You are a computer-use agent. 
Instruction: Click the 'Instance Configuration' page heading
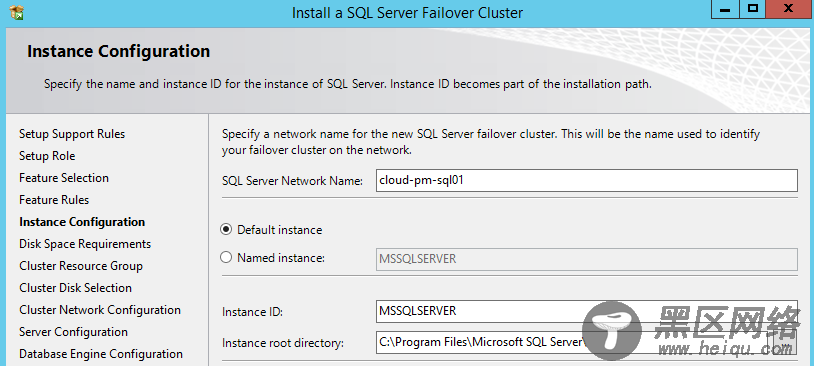tap(118, 51)
